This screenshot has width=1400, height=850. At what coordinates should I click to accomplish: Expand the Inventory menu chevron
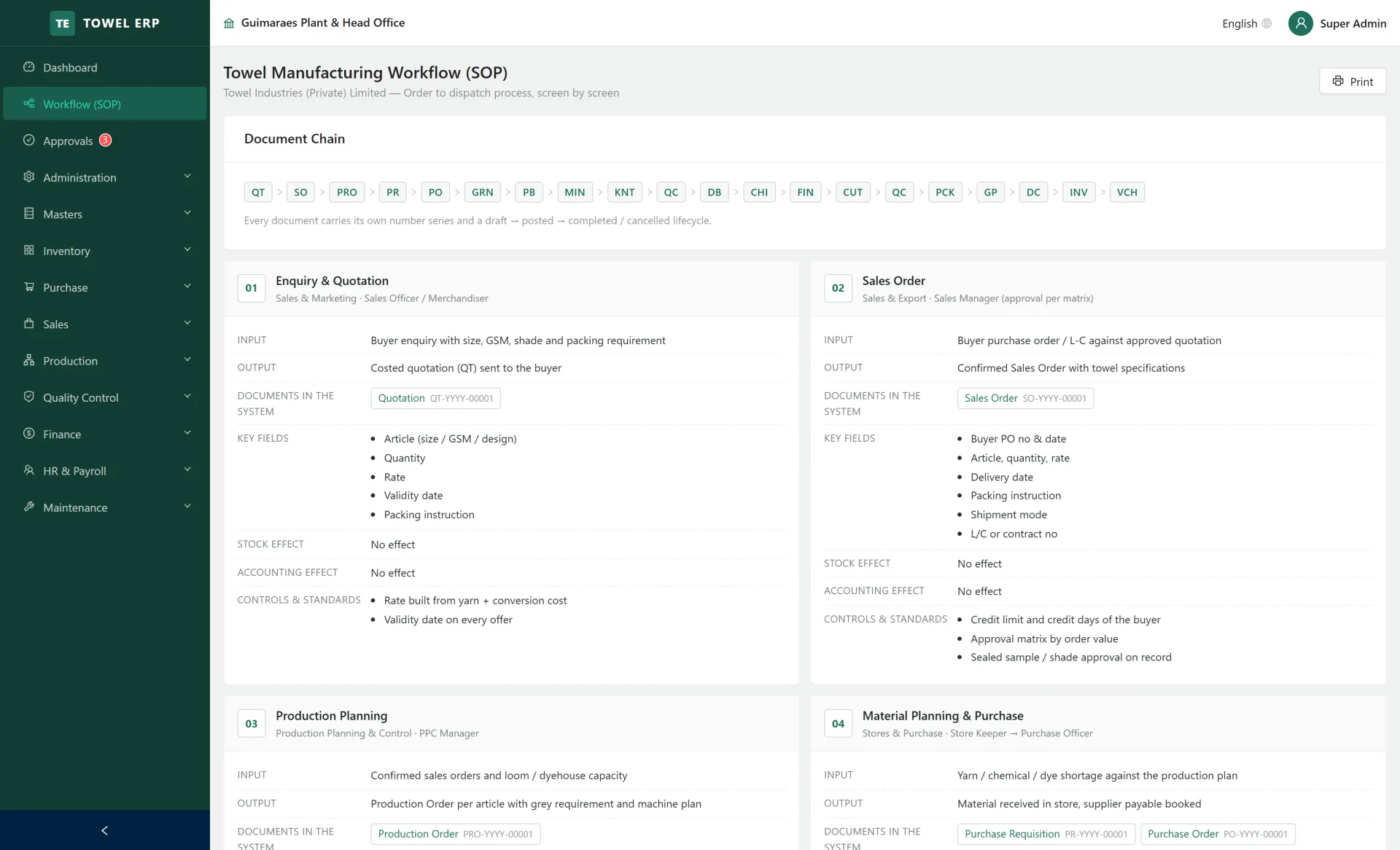pyautogui.click(x=187, y=249)
